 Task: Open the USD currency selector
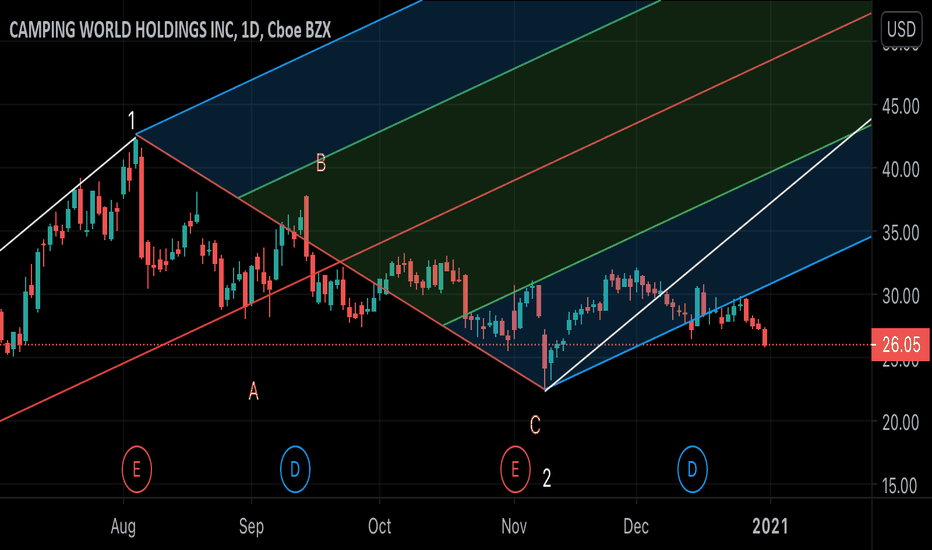pos(901,29)
